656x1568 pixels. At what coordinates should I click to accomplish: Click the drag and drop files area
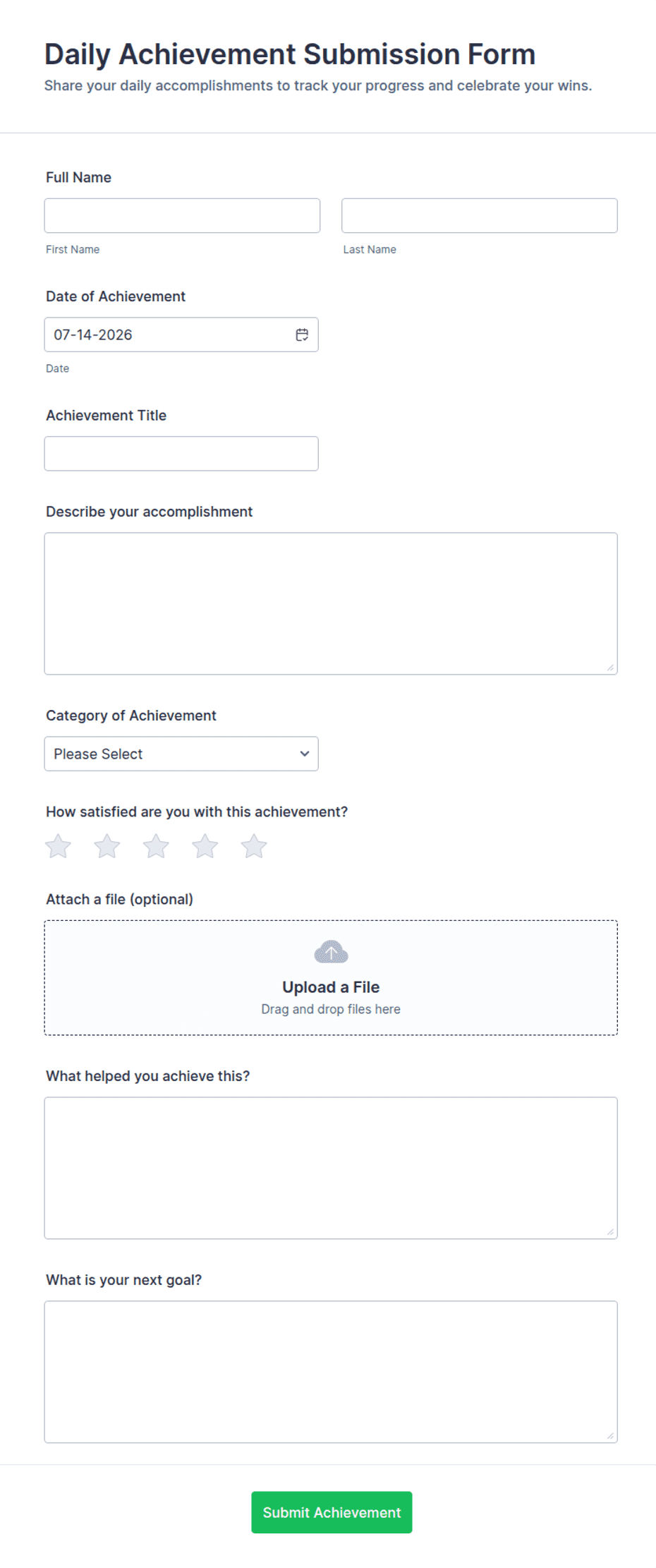pos(331,977)
